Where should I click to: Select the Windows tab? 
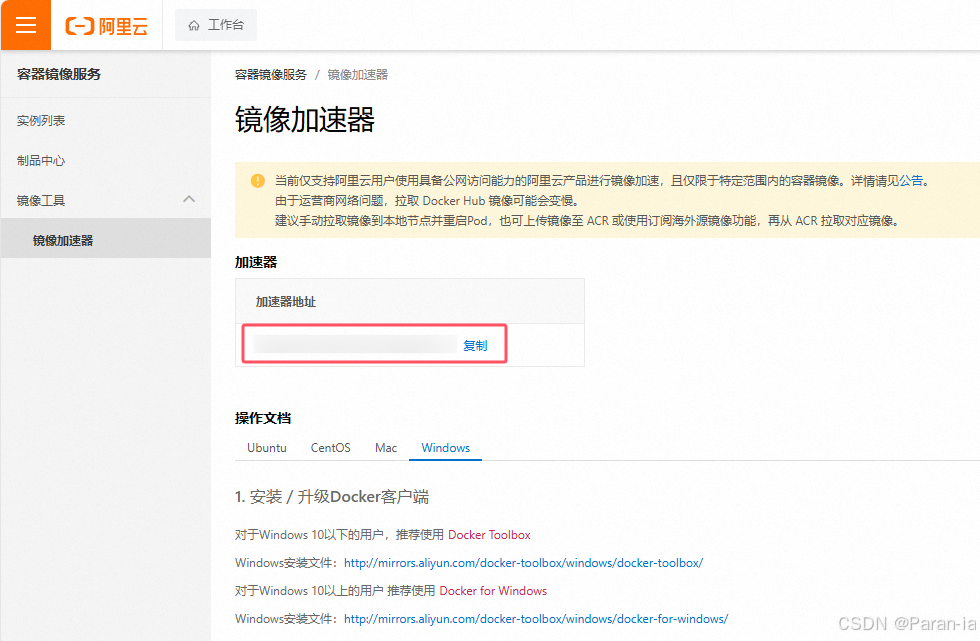point(446,448)
